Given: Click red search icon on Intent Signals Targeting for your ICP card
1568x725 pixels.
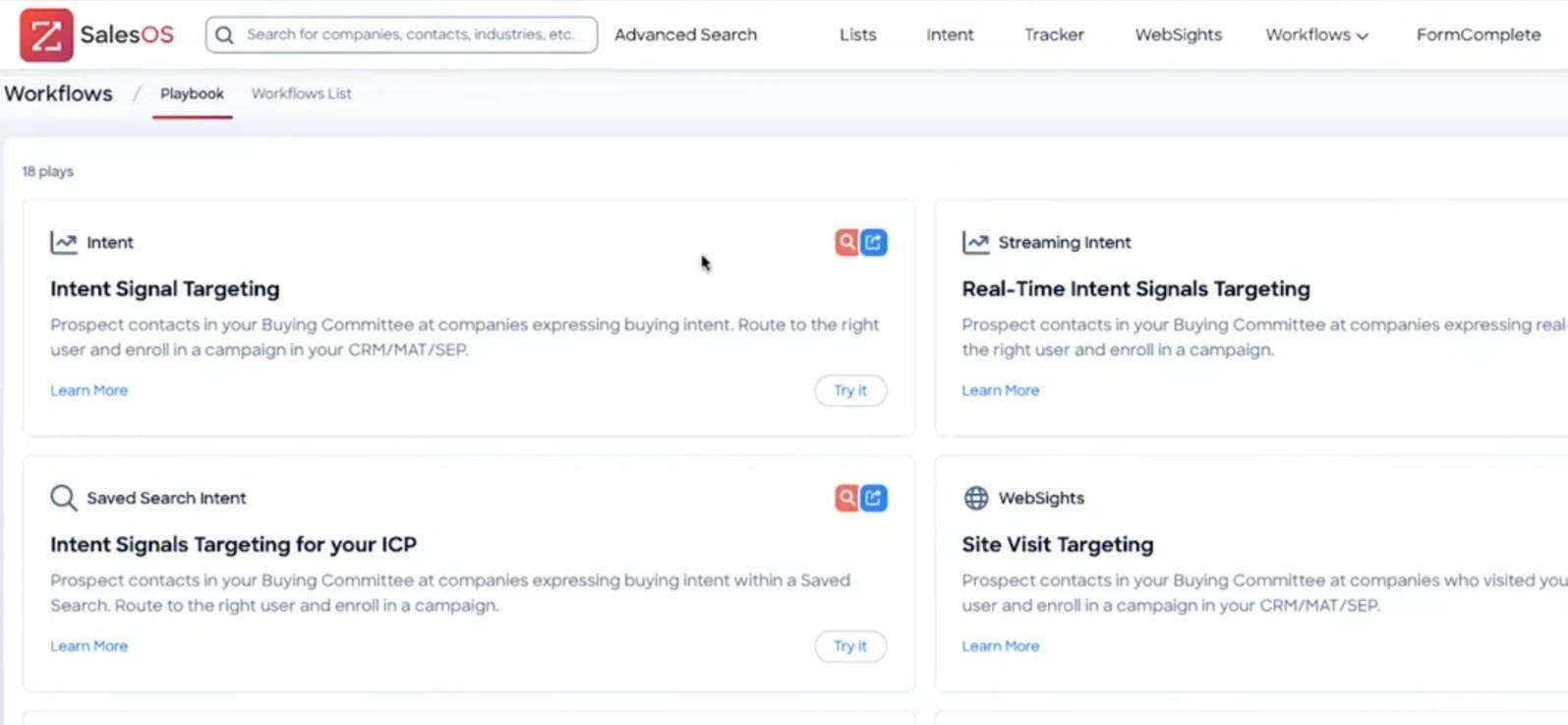Looking at the screenshot, I should click(846, 498).
